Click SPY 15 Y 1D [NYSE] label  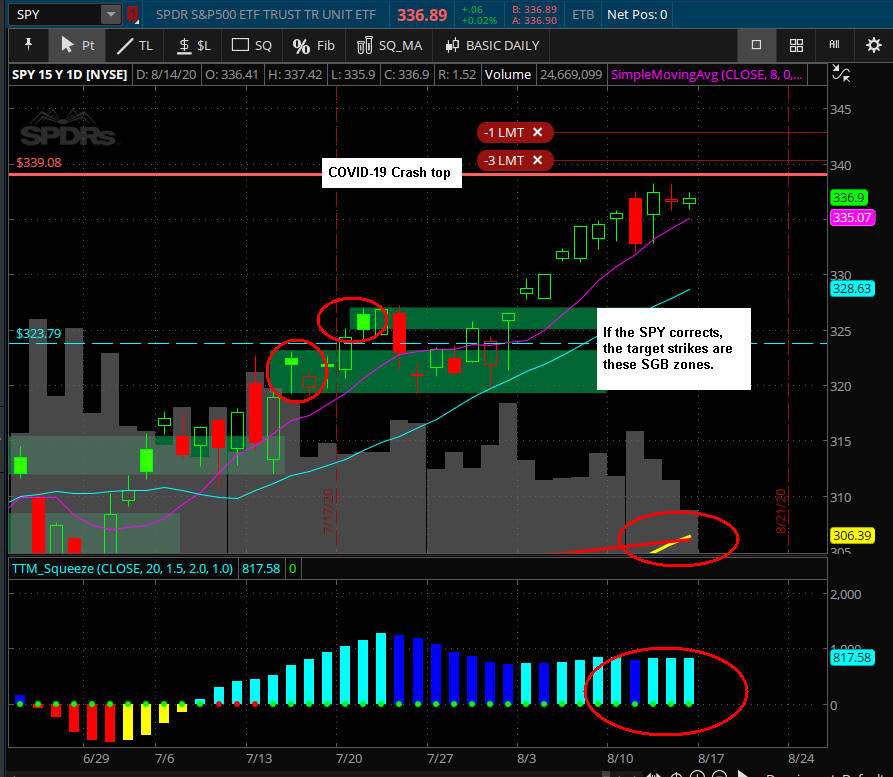(69, 75)
